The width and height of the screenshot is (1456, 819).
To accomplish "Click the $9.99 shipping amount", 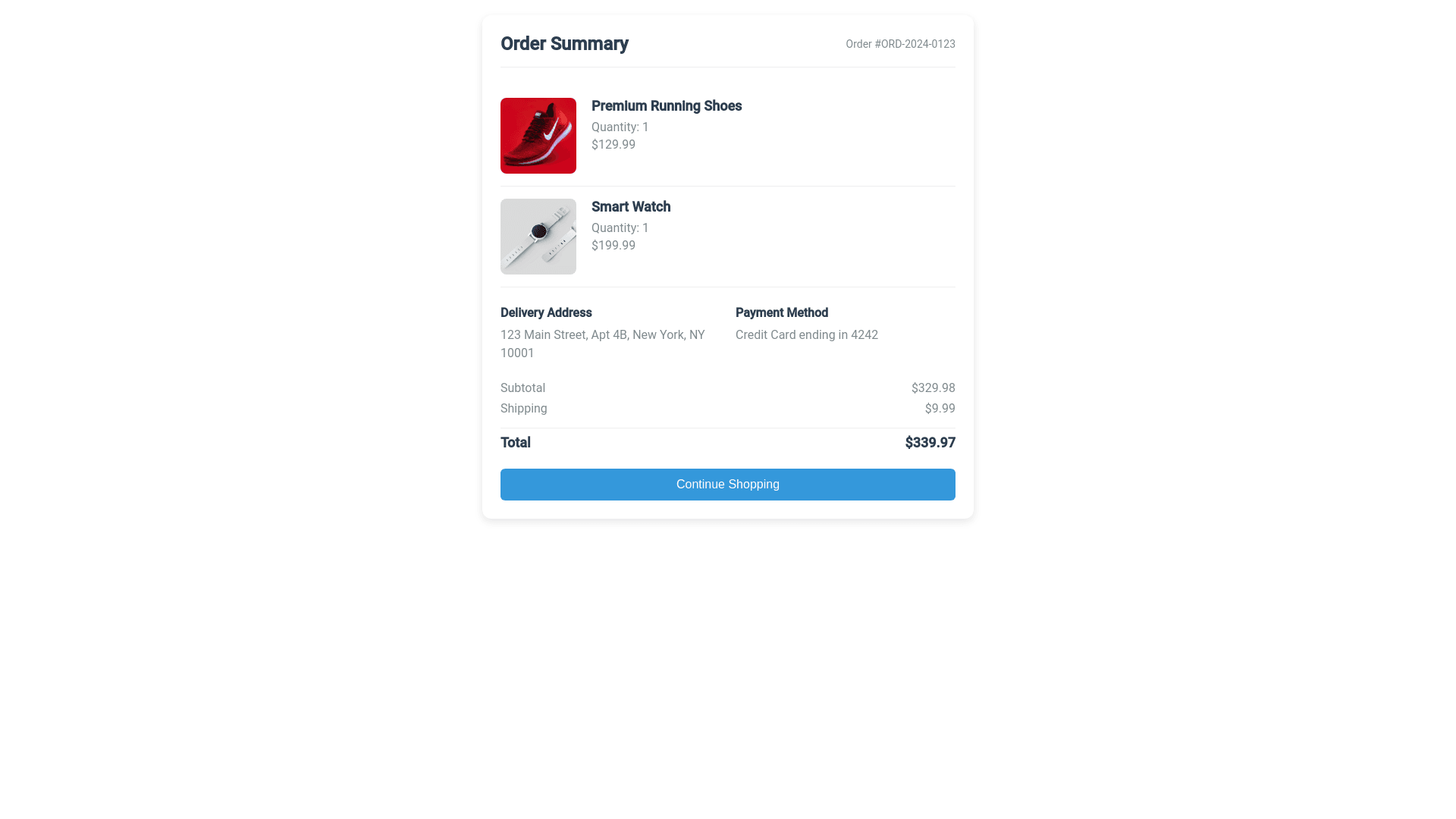I will pos(940,408).
